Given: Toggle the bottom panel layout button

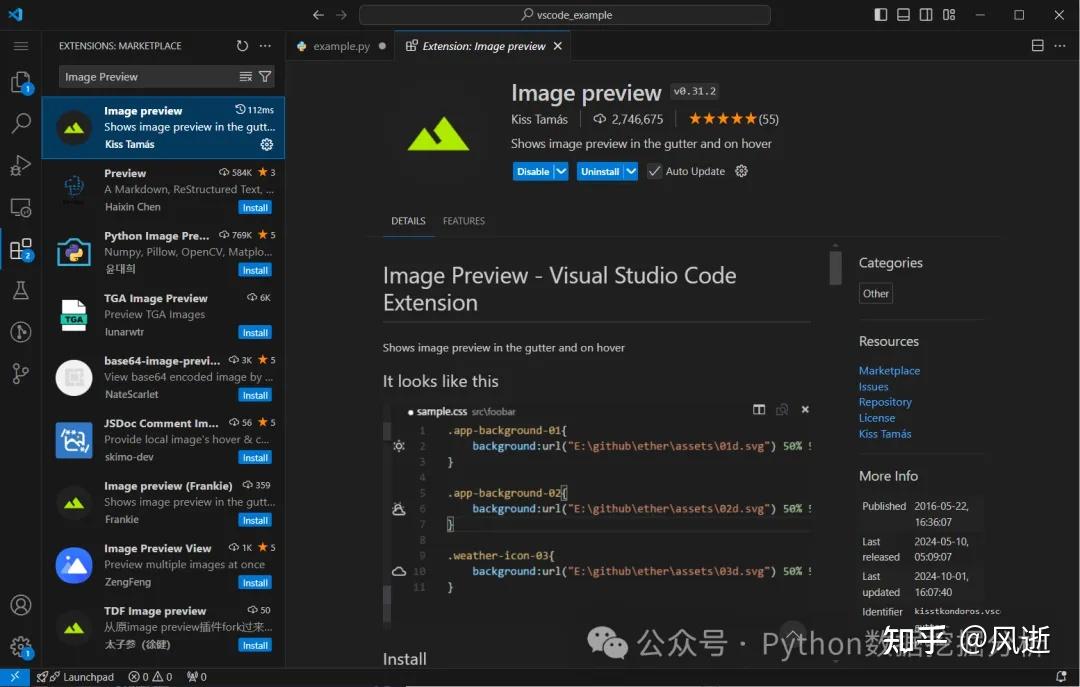Looking at the screenshot, I should click(x=904, y=15).
